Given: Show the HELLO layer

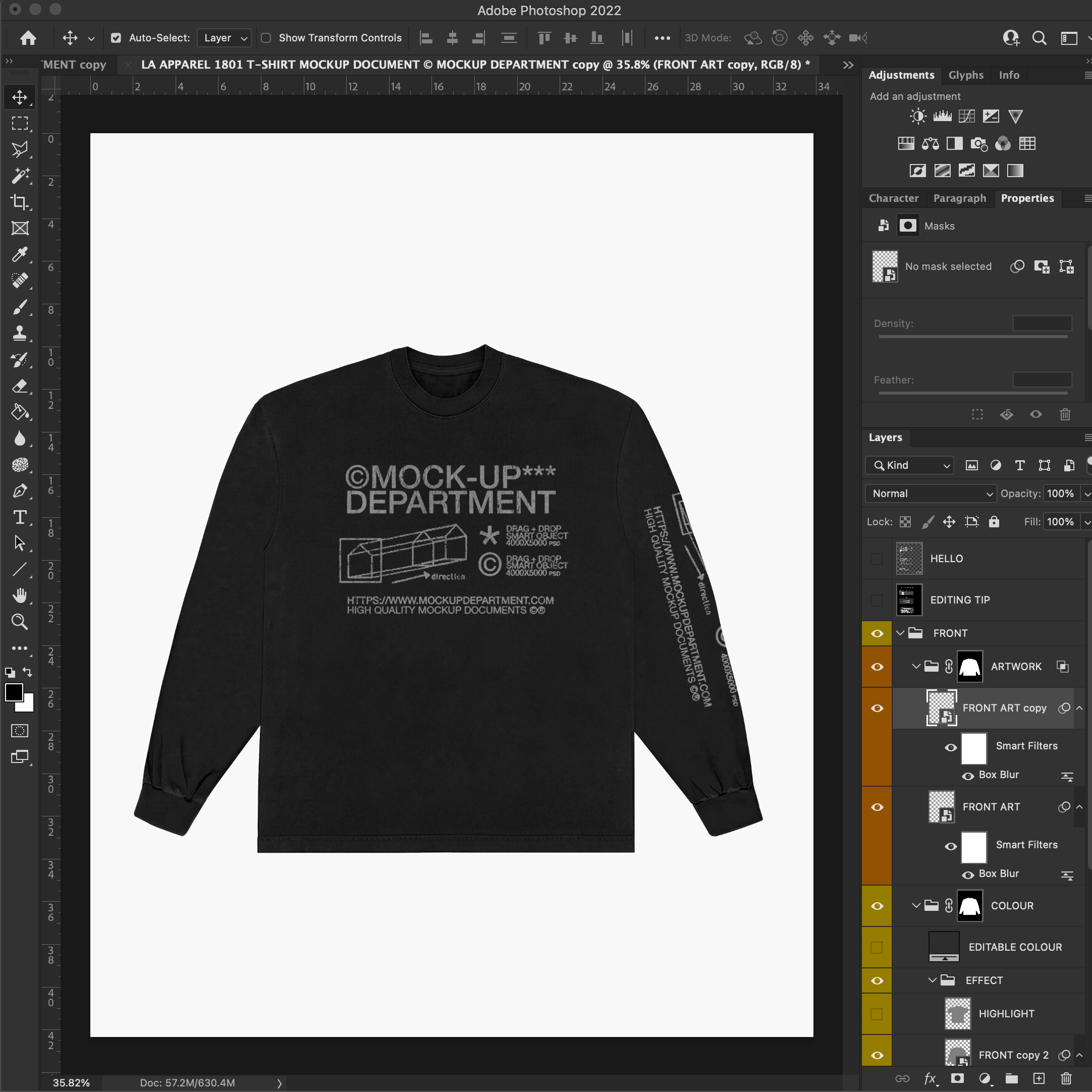Looking at the screenshot, I should (x=877, y=559).
